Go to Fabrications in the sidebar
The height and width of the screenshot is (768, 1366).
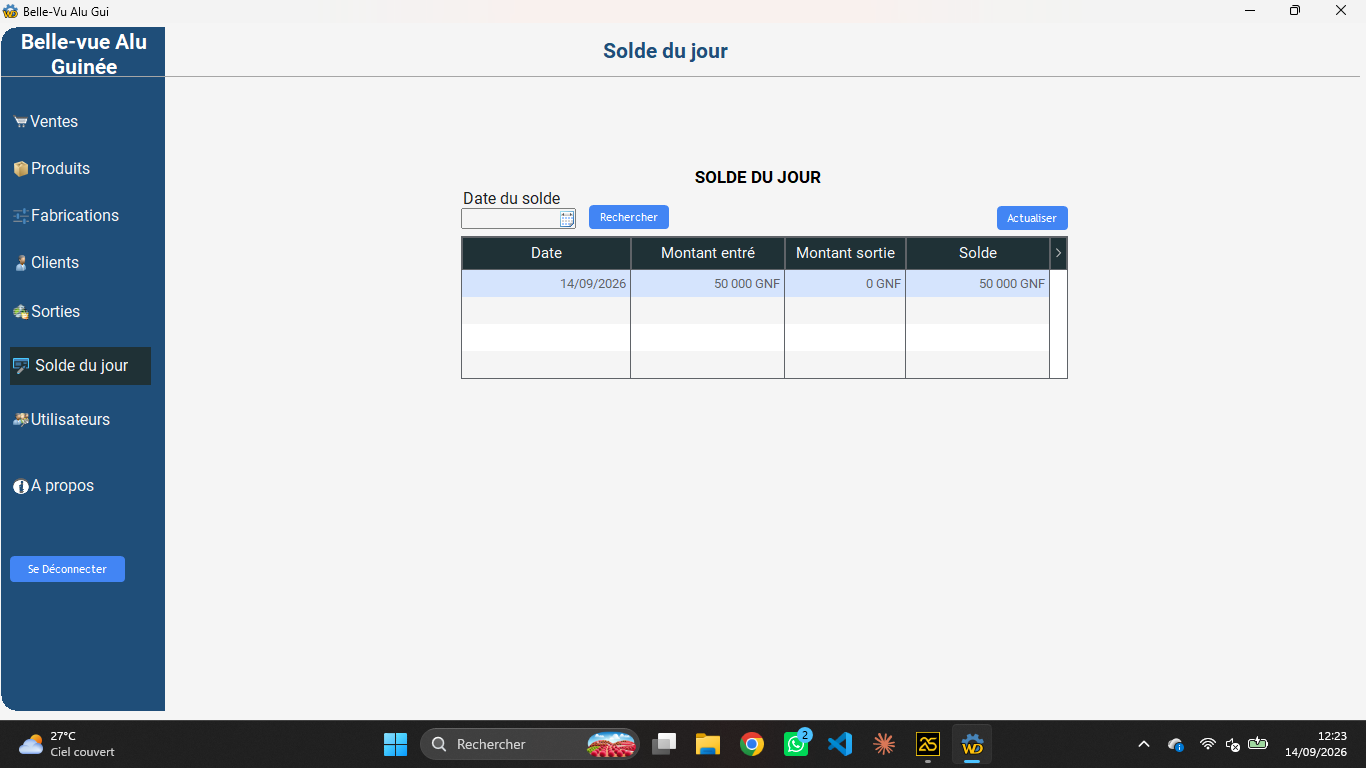66,215
